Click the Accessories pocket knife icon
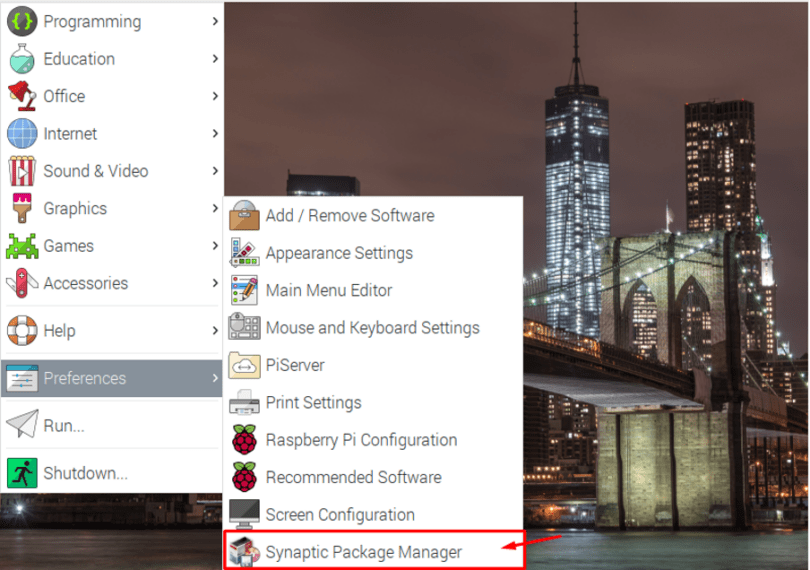Viewport: 810px width, 570px height. [22, 283]
